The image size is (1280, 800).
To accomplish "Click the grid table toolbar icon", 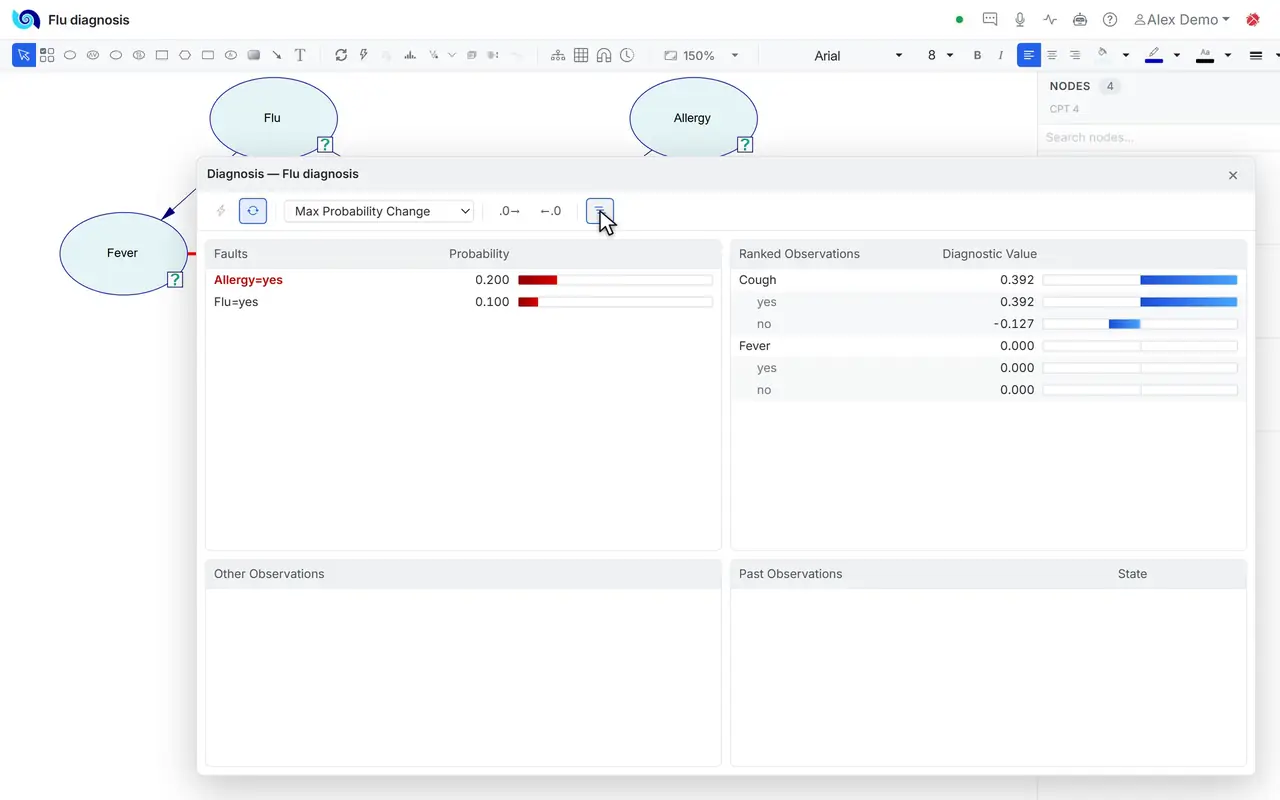I will pyautogui.click(x=581, y=56).
